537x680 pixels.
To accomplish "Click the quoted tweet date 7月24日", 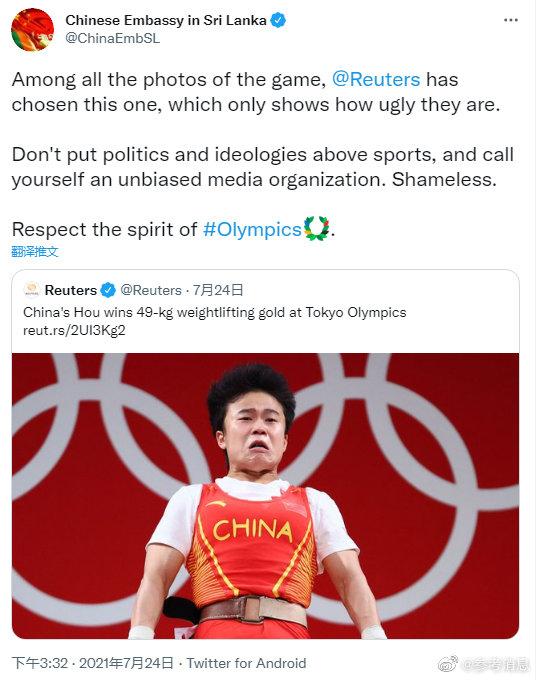I will 218,290.
